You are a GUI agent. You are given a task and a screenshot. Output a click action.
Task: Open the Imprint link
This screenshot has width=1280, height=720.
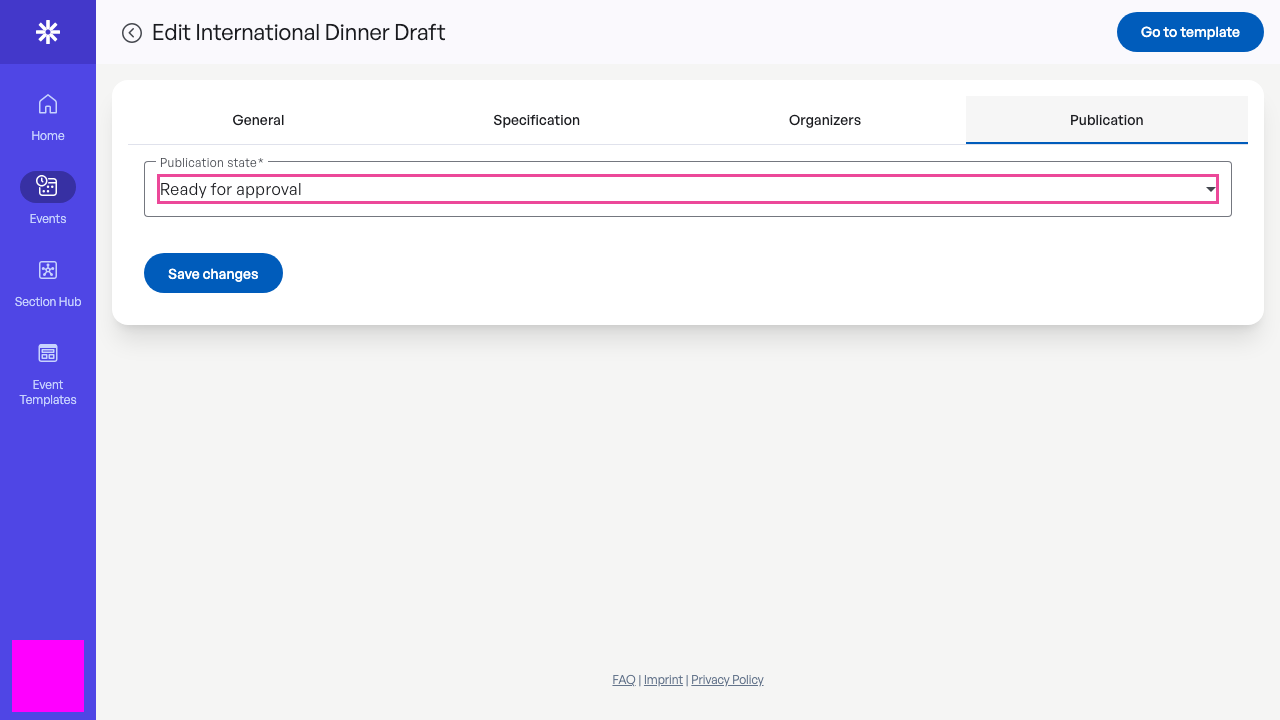(663, 680)
